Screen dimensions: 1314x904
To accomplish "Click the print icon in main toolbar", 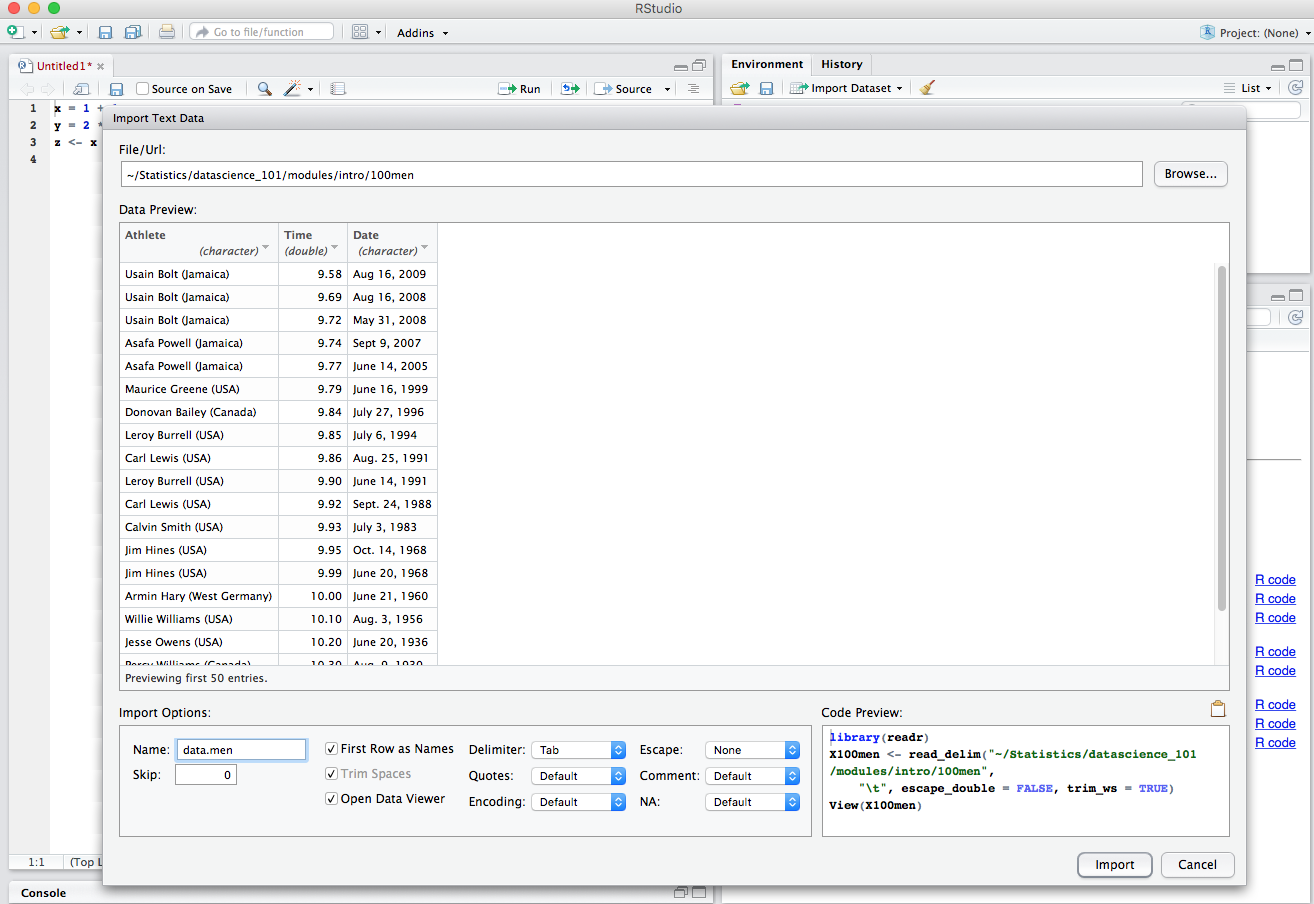I will (x=167, y=32).
